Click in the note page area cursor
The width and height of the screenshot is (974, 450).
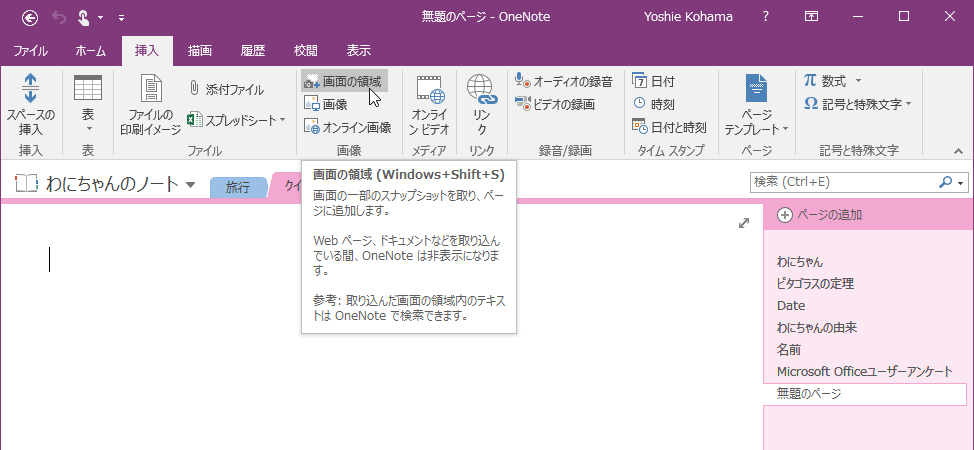point(50,260)
